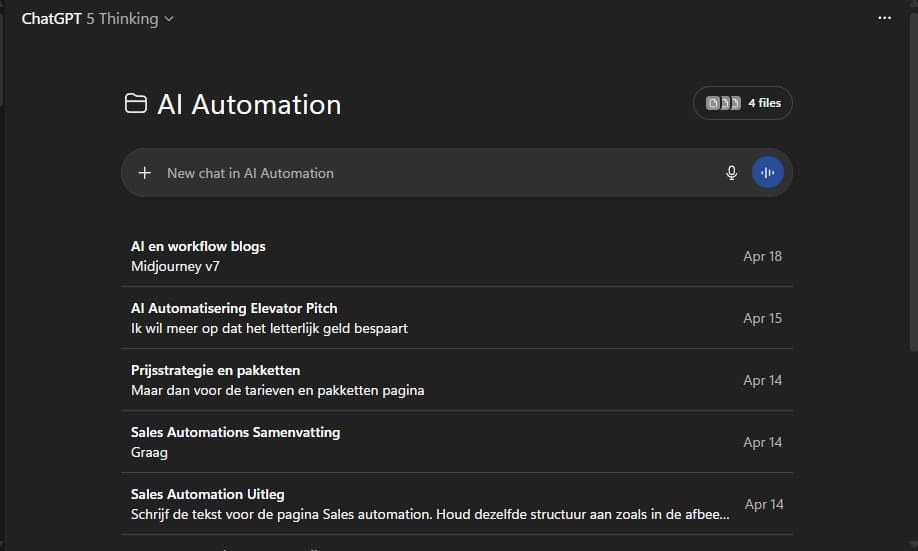Click the folder icon beside AI Automation
The height and width of the screenshot is (551, 918).
point(135,104)
